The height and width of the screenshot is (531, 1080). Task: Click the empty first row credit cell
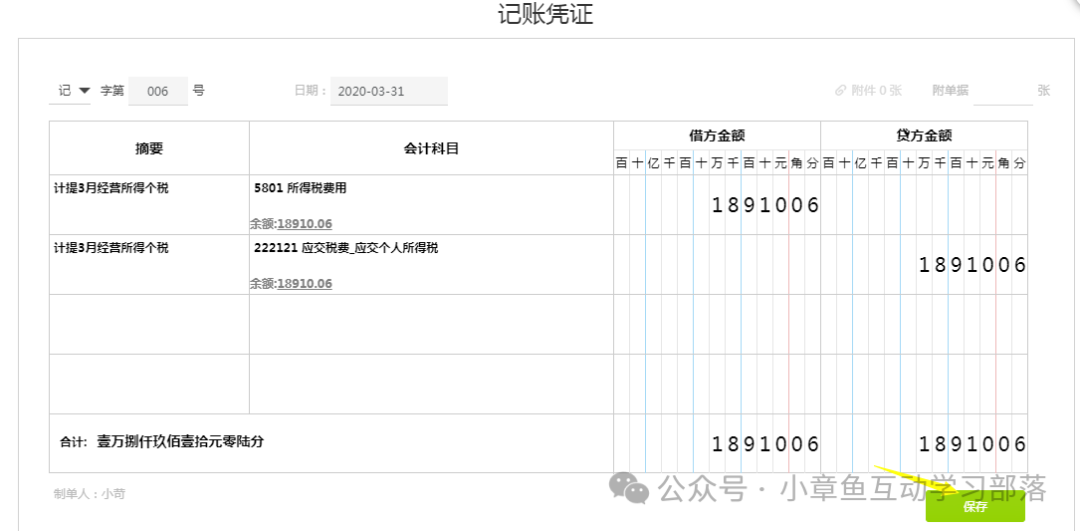(923, 206)
